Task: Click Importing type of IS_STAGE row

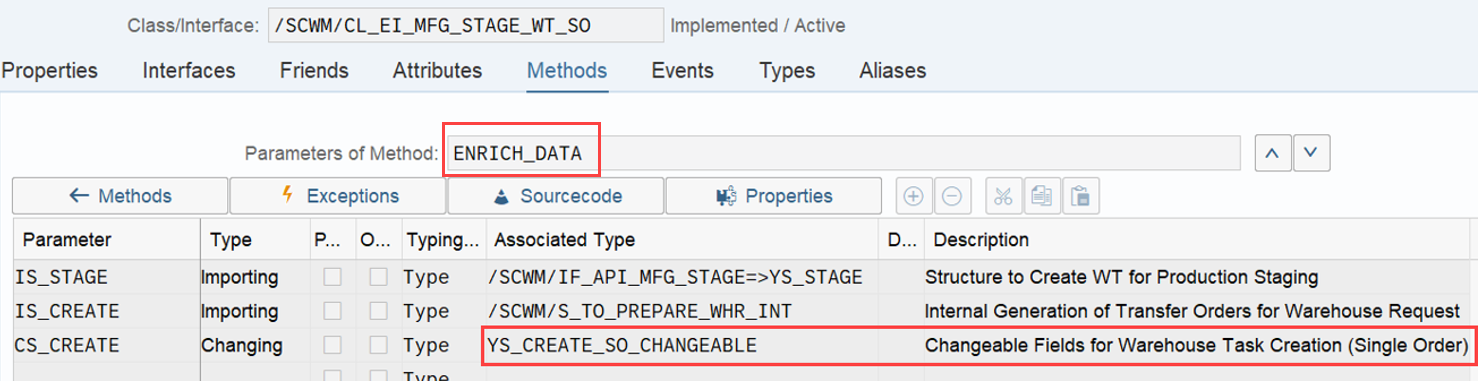Action: point(255,277)
